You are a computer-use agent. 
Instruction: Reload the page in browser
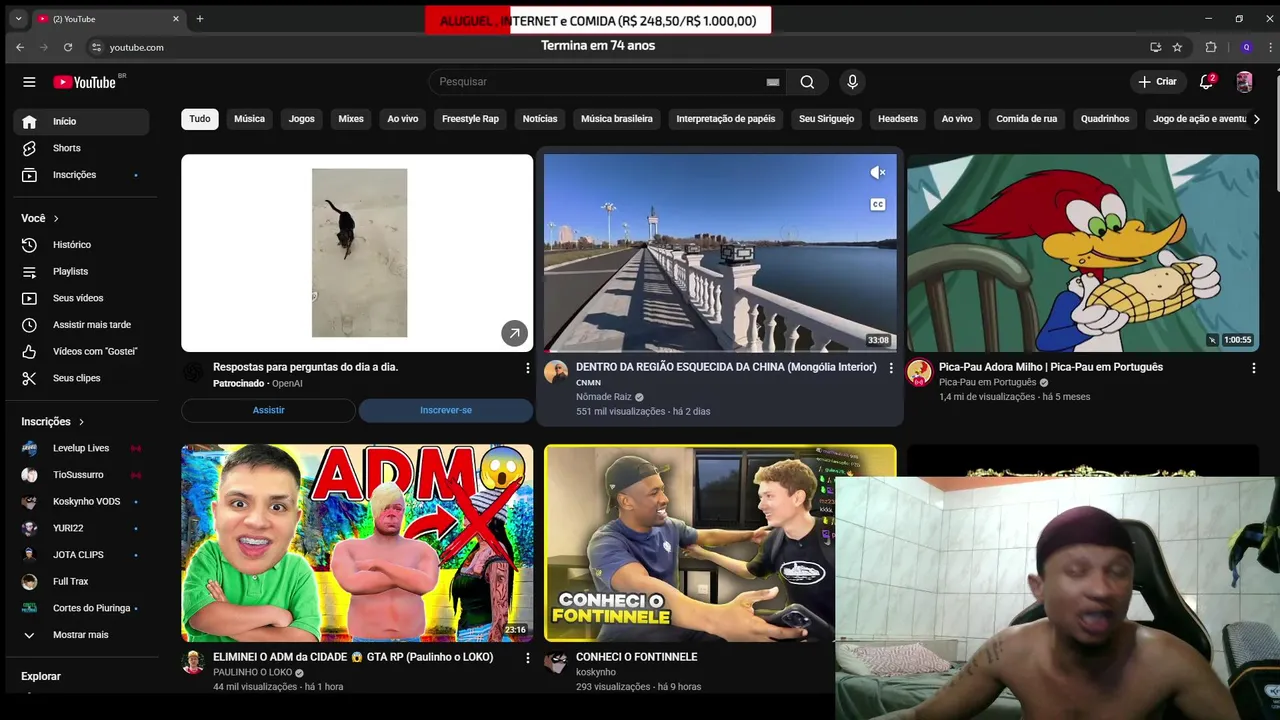tap(68, 47)
